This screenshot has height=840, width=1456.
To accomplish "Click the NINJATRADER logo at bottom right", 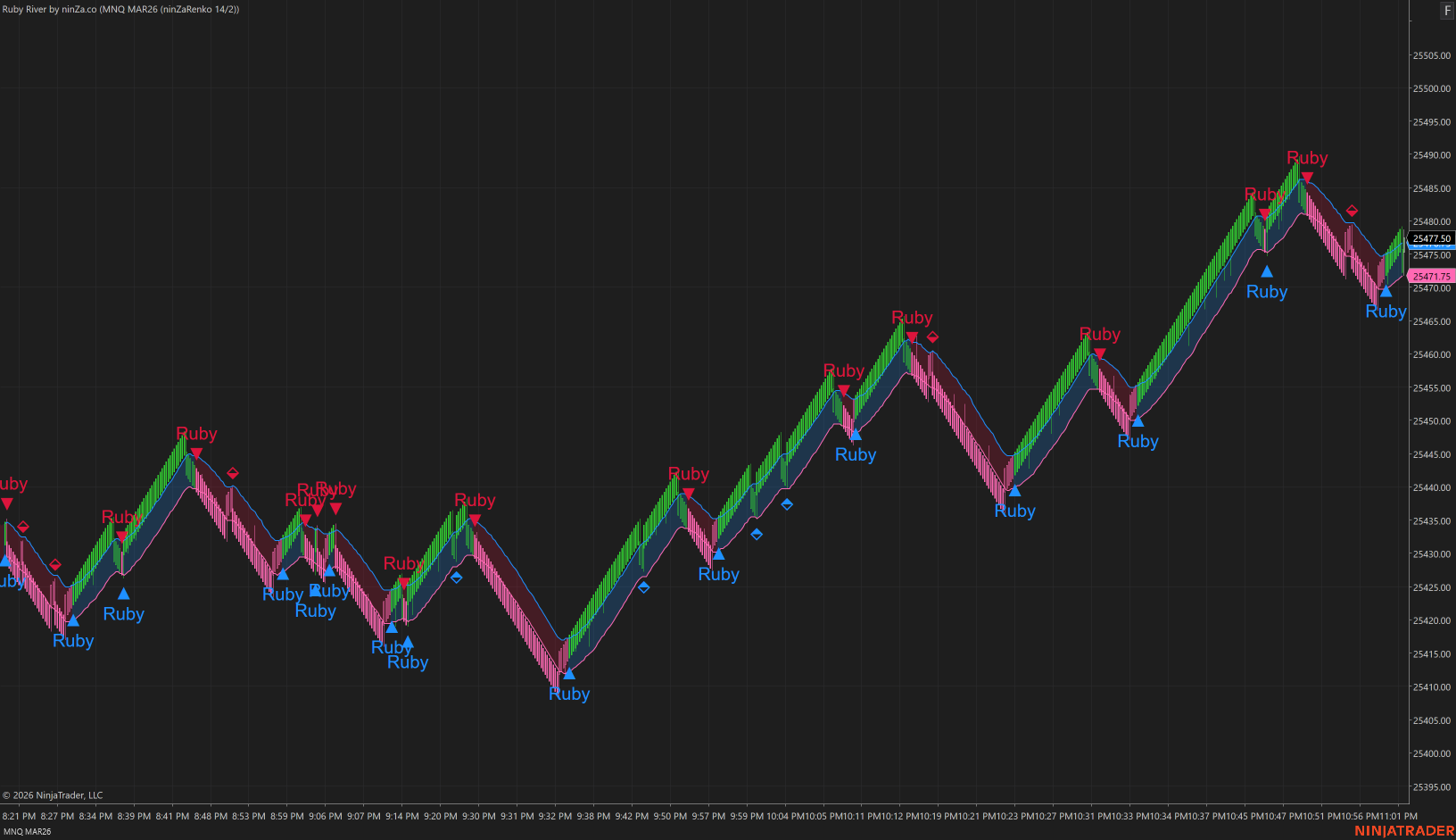I will click(1404, 831).
